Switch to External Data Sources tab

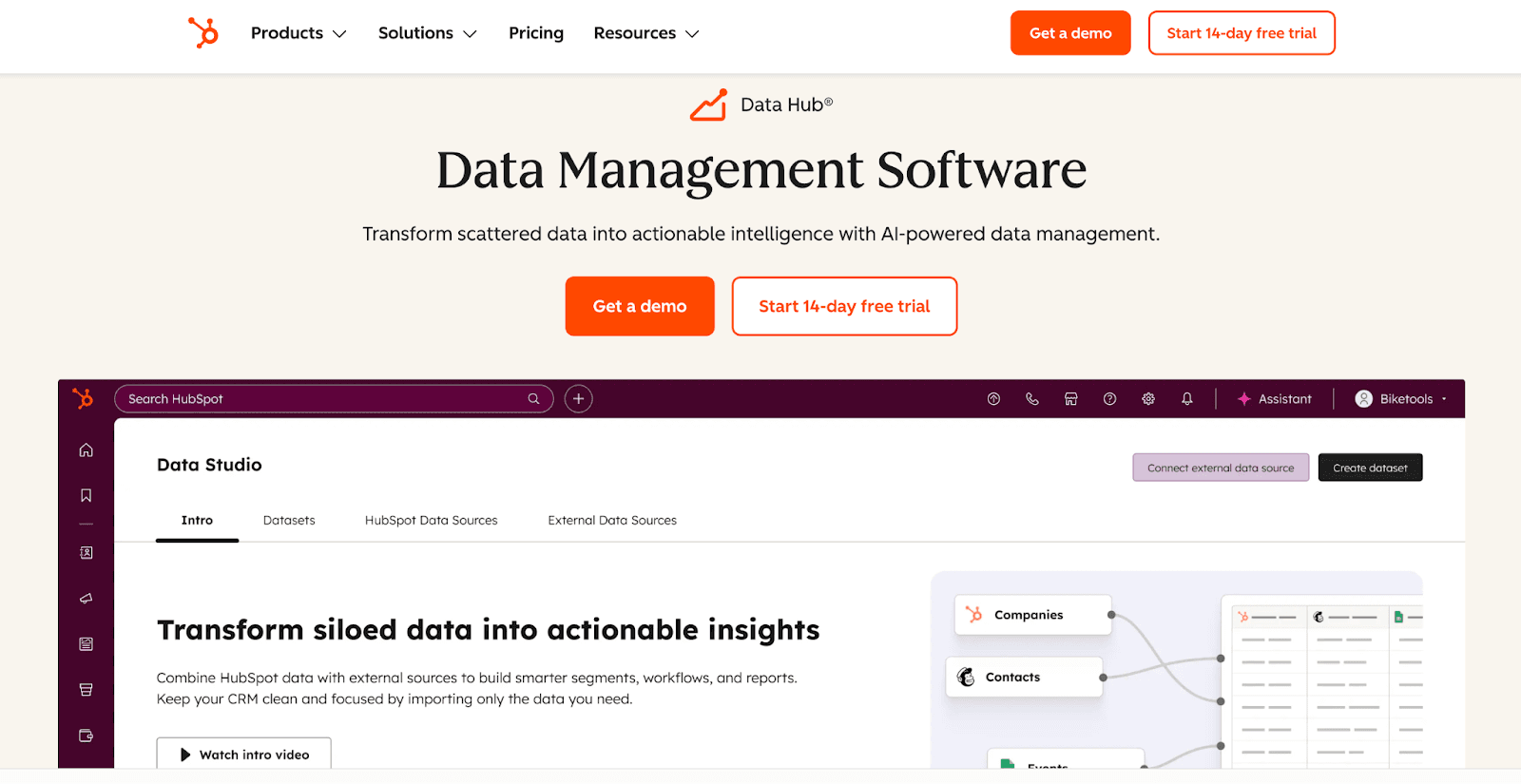pyautogui.click(x=612, y=521)
